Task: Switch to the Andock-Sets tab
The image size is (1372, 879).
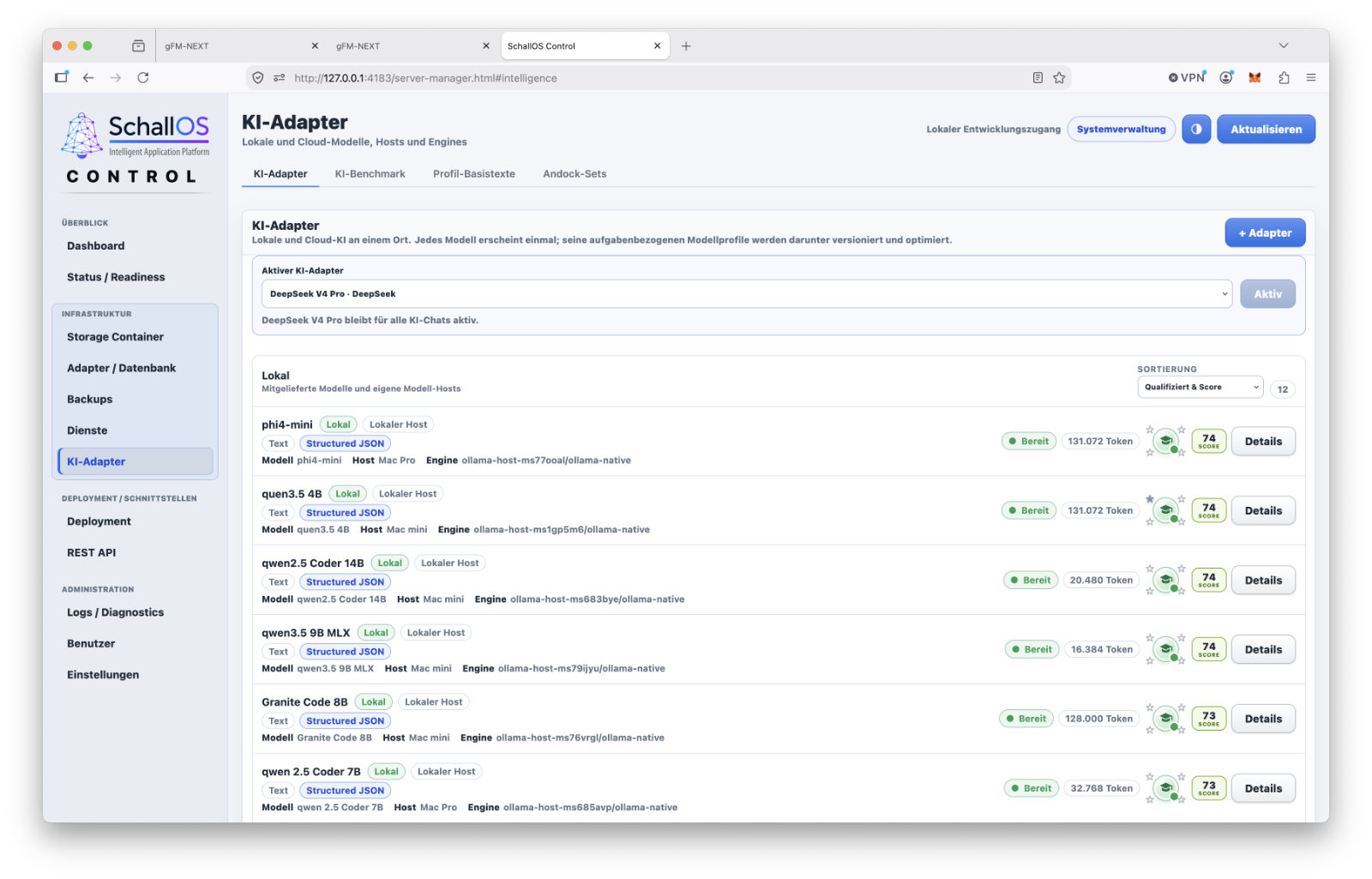Action: tap(575, 173)
